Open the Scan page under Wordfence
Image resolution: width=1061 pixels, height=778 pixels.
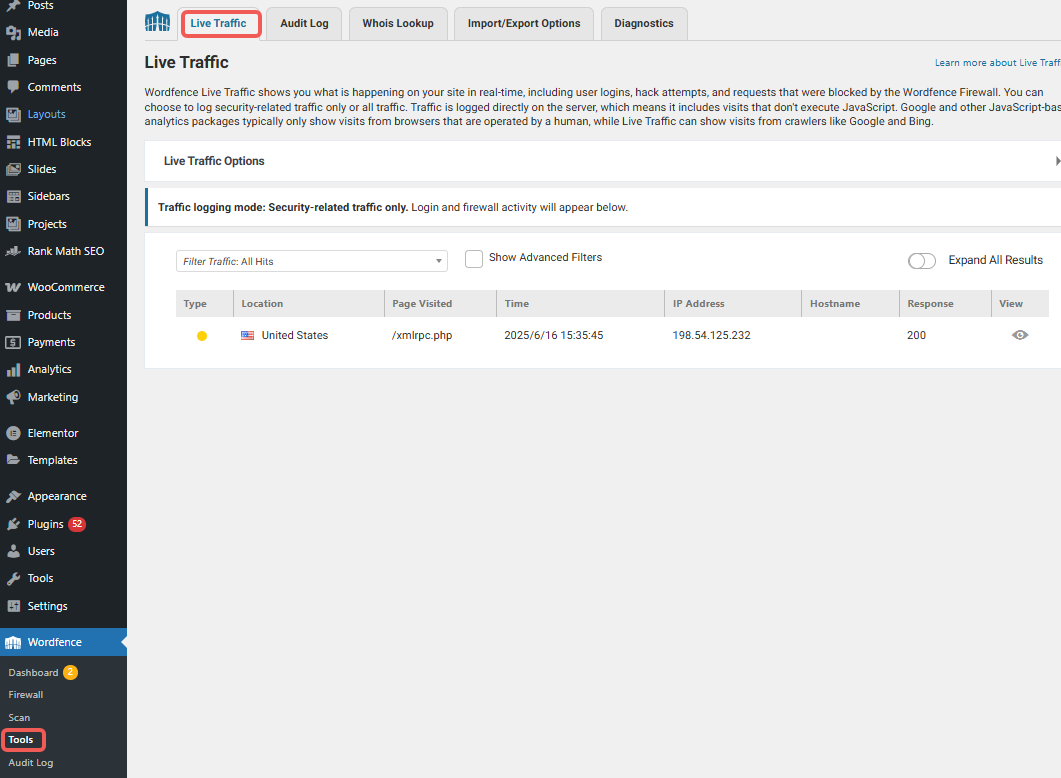19,717
